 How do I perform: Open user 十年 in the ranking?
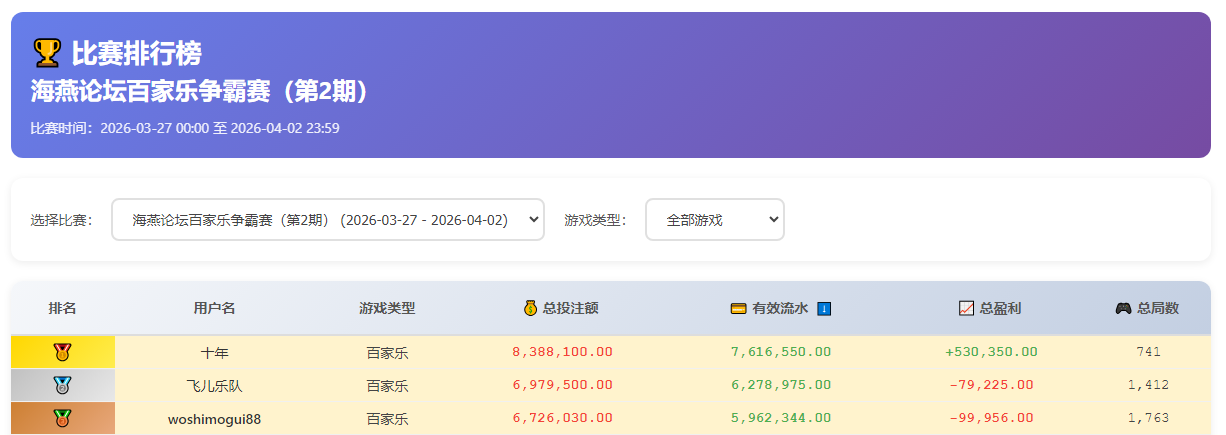point(215,352)
